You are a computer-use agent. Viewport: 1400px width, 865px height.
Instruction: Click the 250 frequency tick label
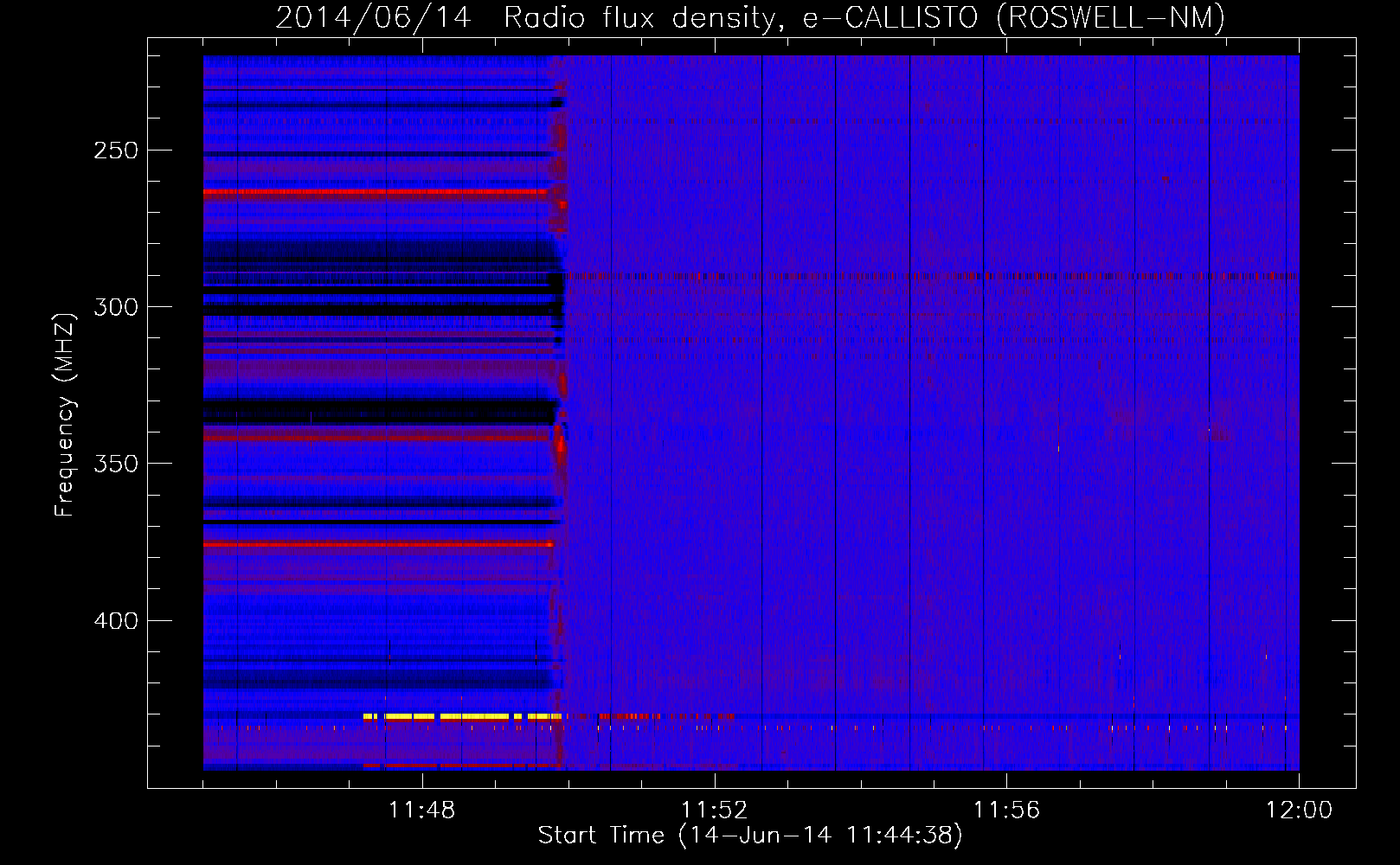point(116,151)
